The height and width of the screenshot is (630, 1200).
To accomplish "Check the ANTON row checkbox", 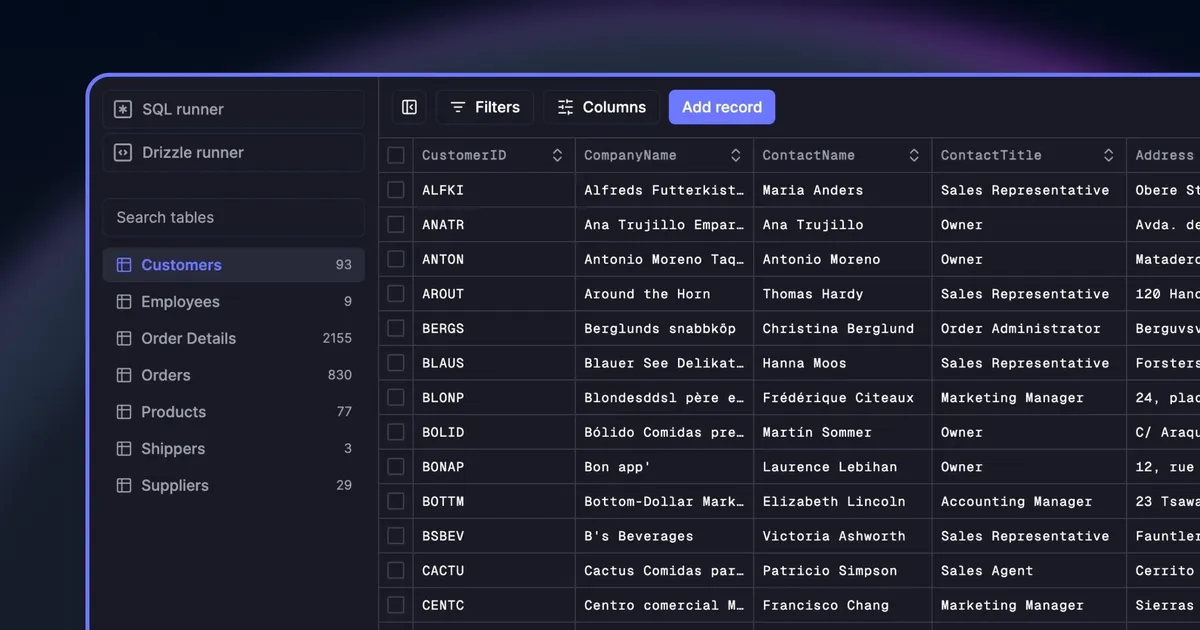I will click(x=396, y=259).
